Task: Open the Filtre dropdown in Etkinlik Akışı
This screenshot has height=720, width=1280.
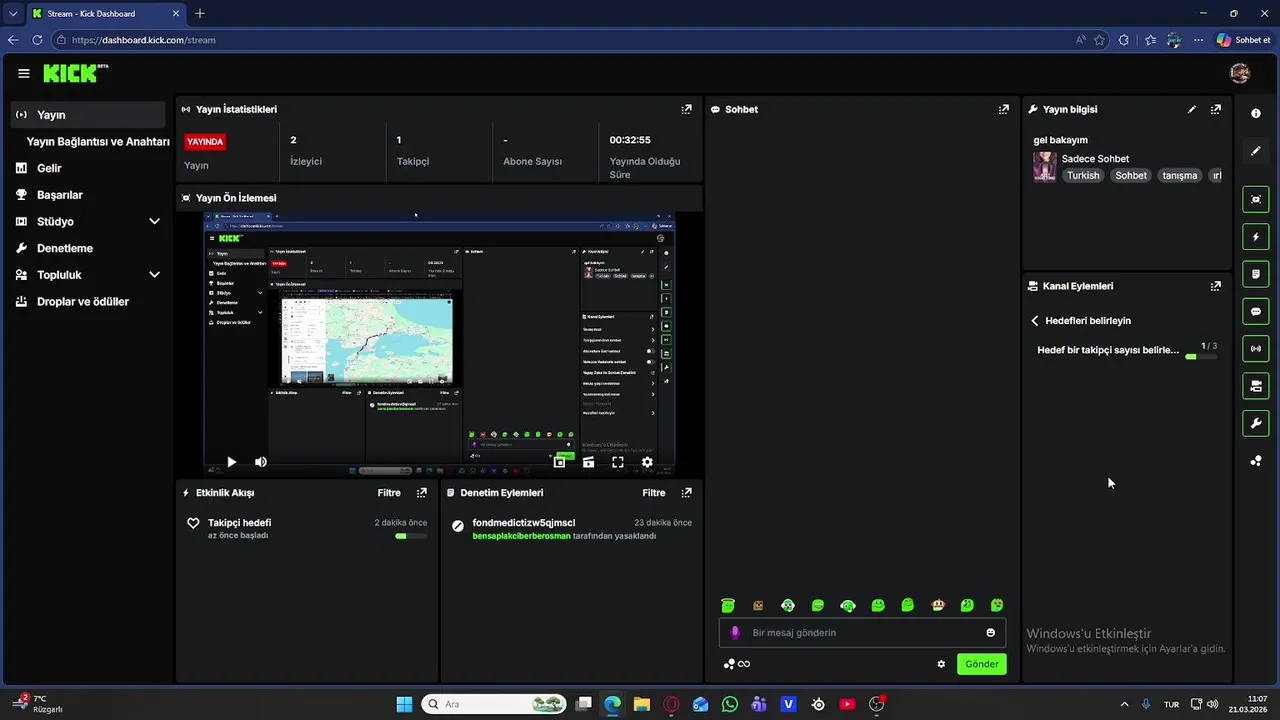Action: 389,493
